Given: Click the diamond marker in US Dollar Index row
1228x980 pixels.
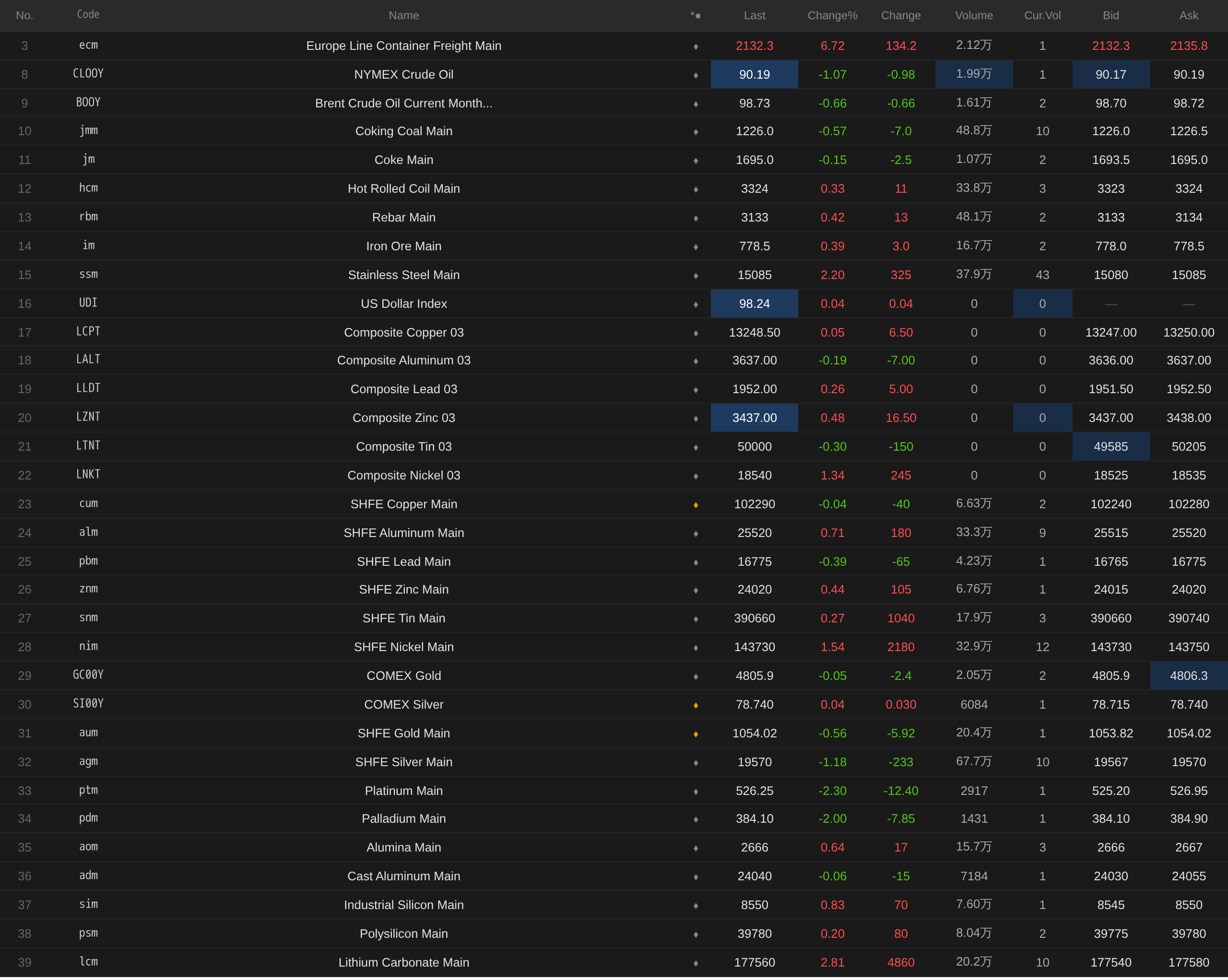Looking at the screenshot, I should [x=696, y=304].
